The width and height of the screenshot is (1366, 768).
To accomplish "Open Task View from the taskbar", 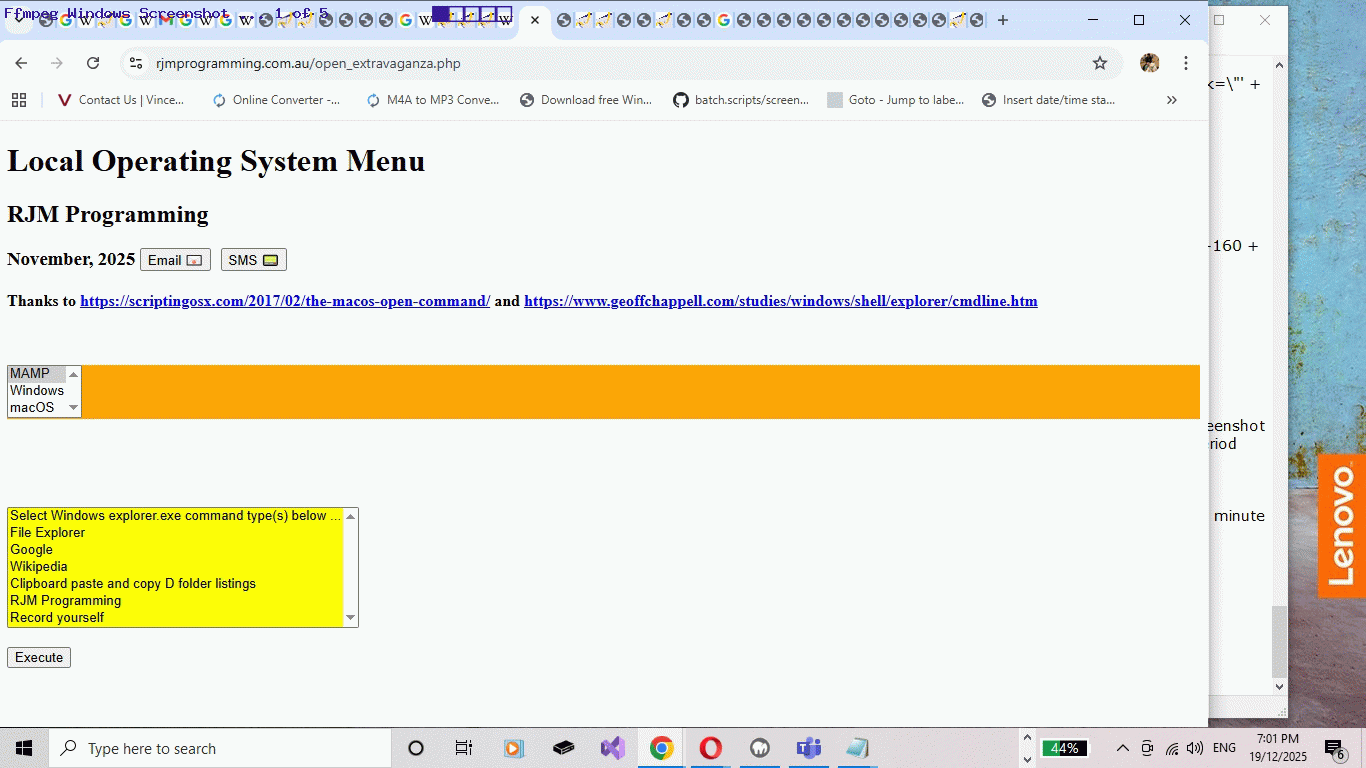I will click(x=463, y=748).
